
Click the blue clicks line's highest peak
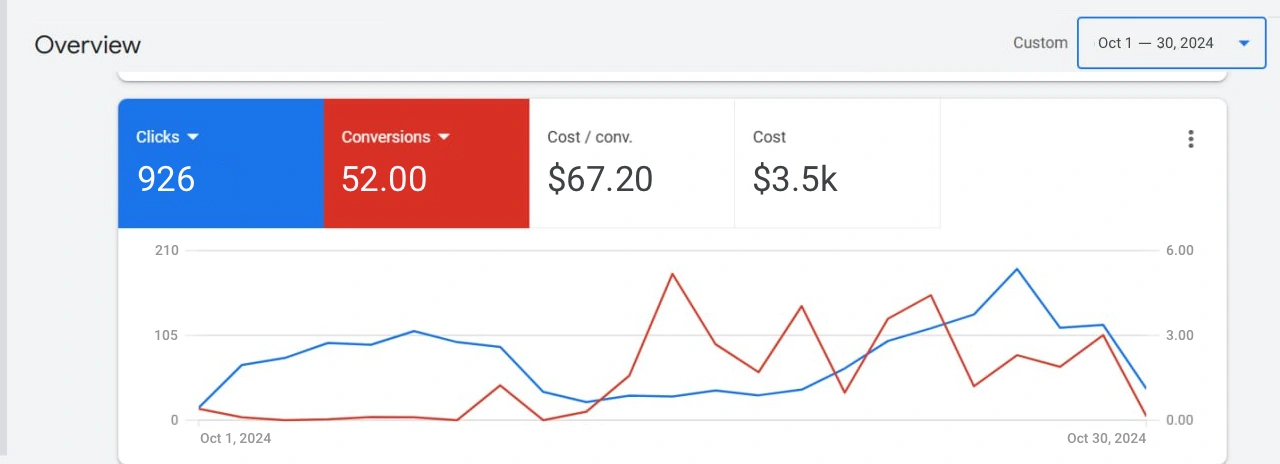click(x=1017, y=269)
